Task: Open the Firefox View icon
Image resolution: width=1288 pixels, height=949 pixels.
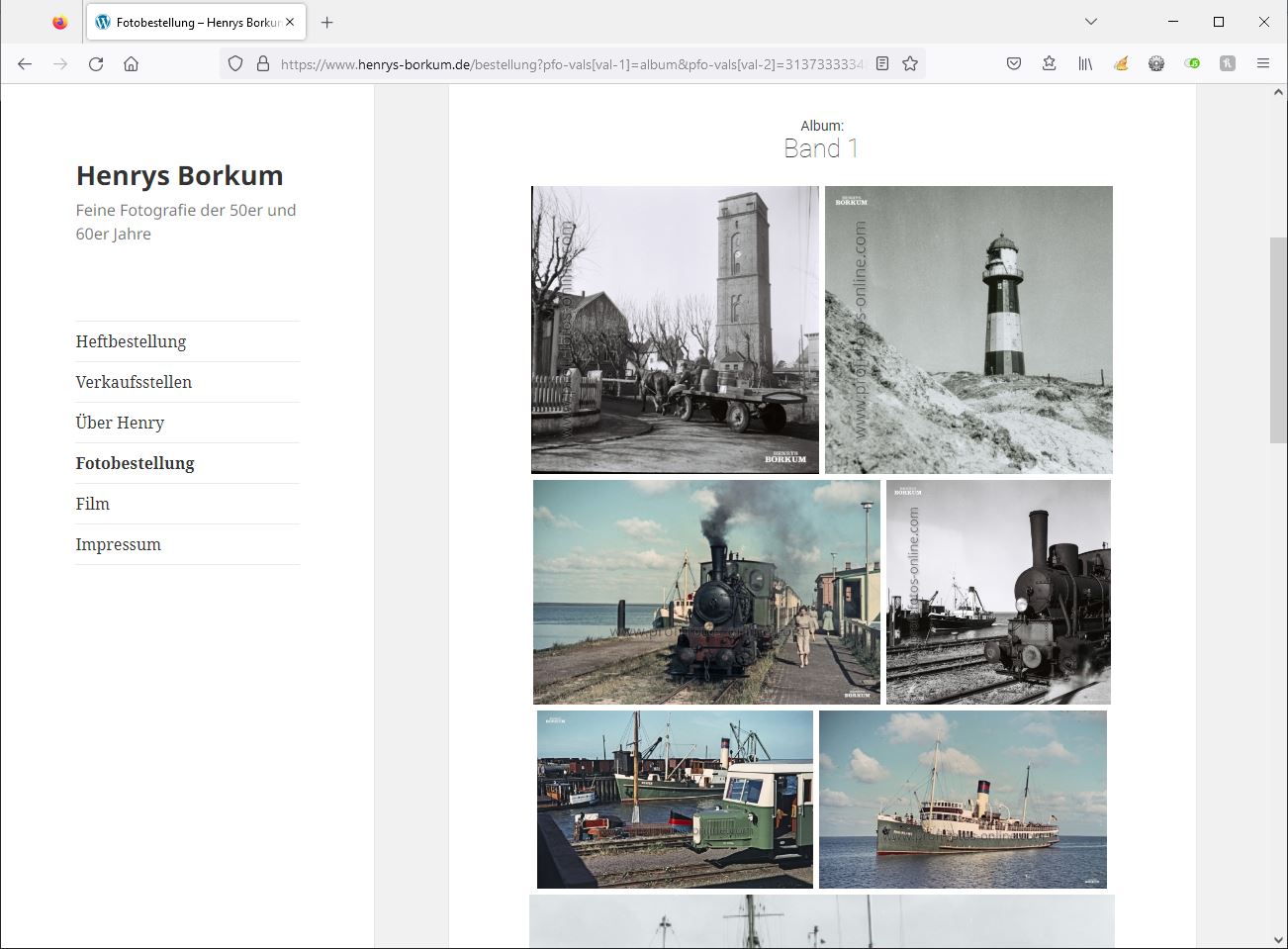Action: pos(59,22)
